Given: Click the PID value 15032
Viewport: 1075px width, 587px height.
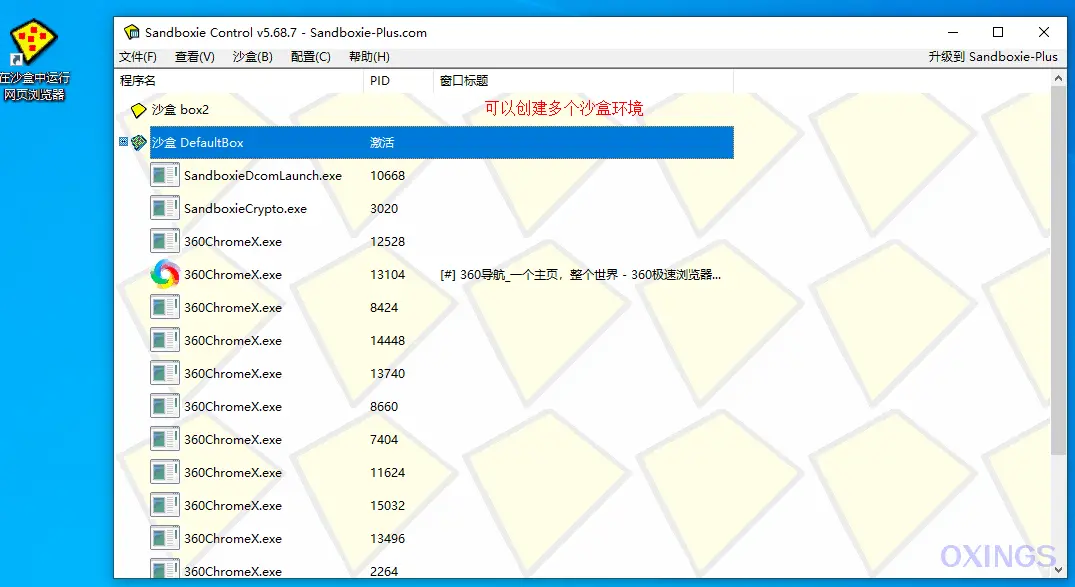Looking at the screenshot, I should coord(387,505).
